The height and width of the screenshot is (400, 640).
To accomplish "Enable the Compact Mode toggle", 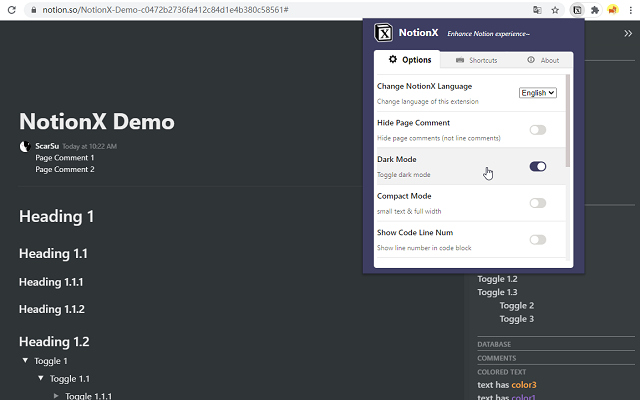I will (538, 203).
